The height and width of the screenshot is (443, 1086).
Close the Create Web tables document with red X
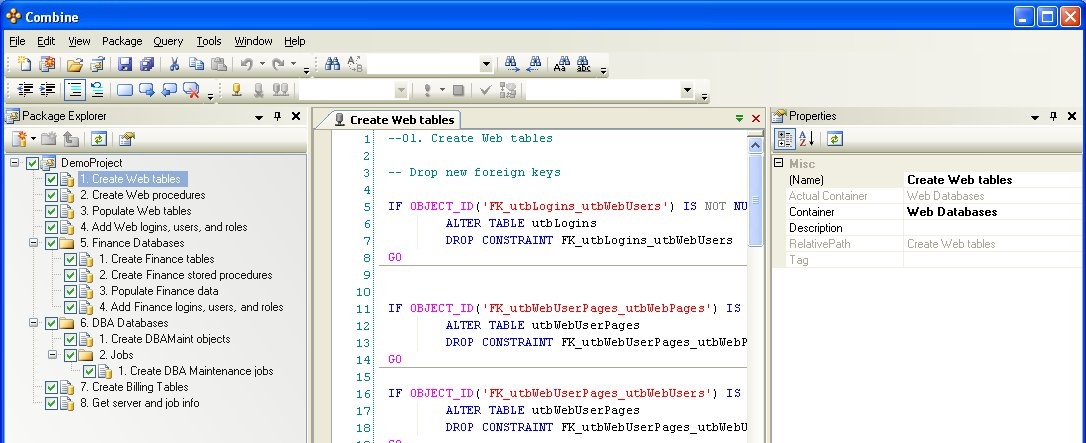756,119
